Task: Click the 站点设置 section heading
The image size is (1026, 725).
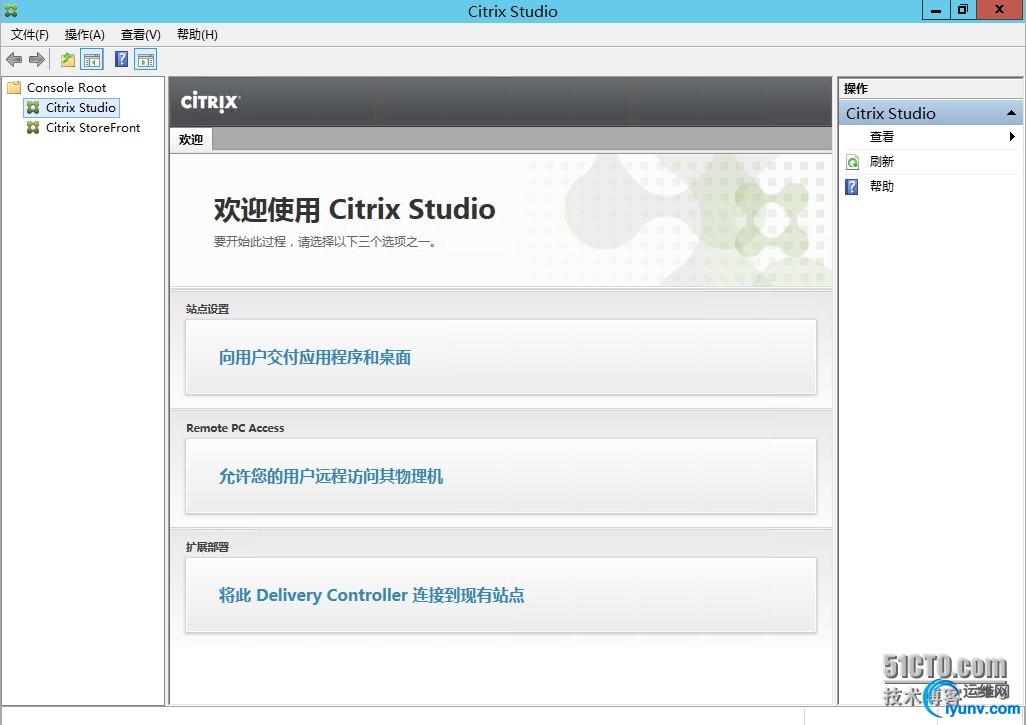Action: click(207, 309)
